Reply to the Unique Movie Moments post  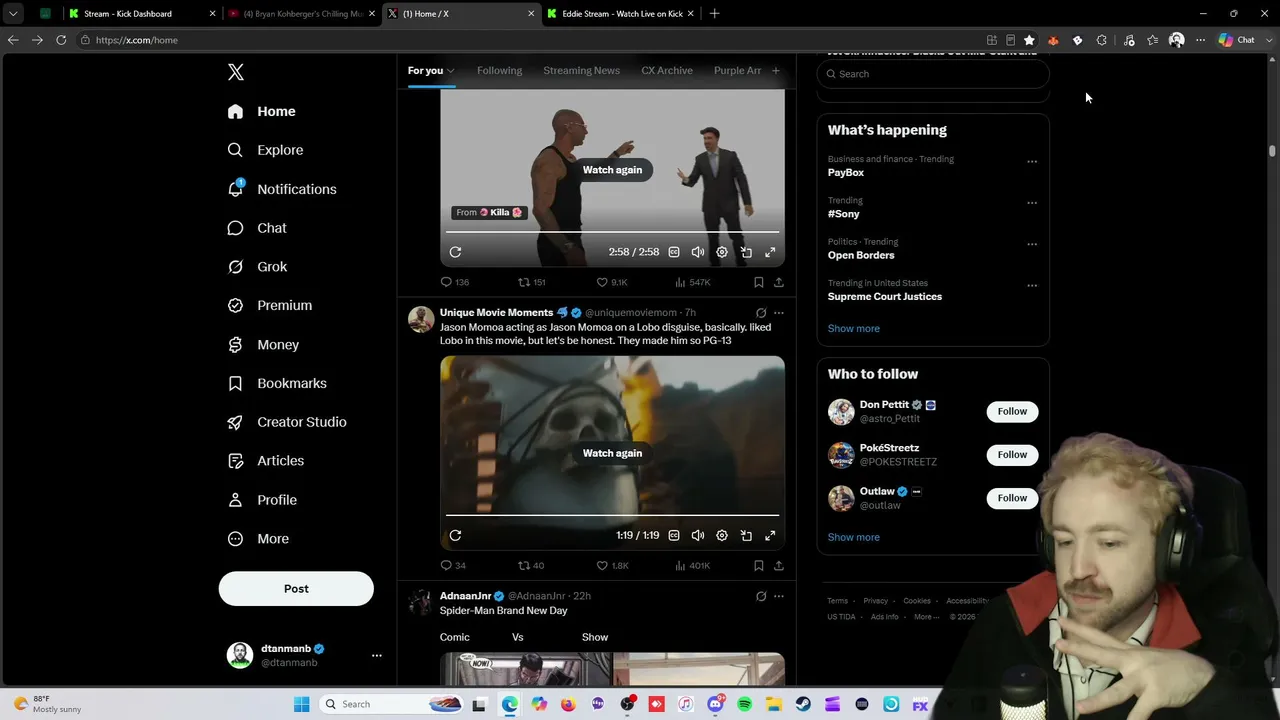click(453, 565)
